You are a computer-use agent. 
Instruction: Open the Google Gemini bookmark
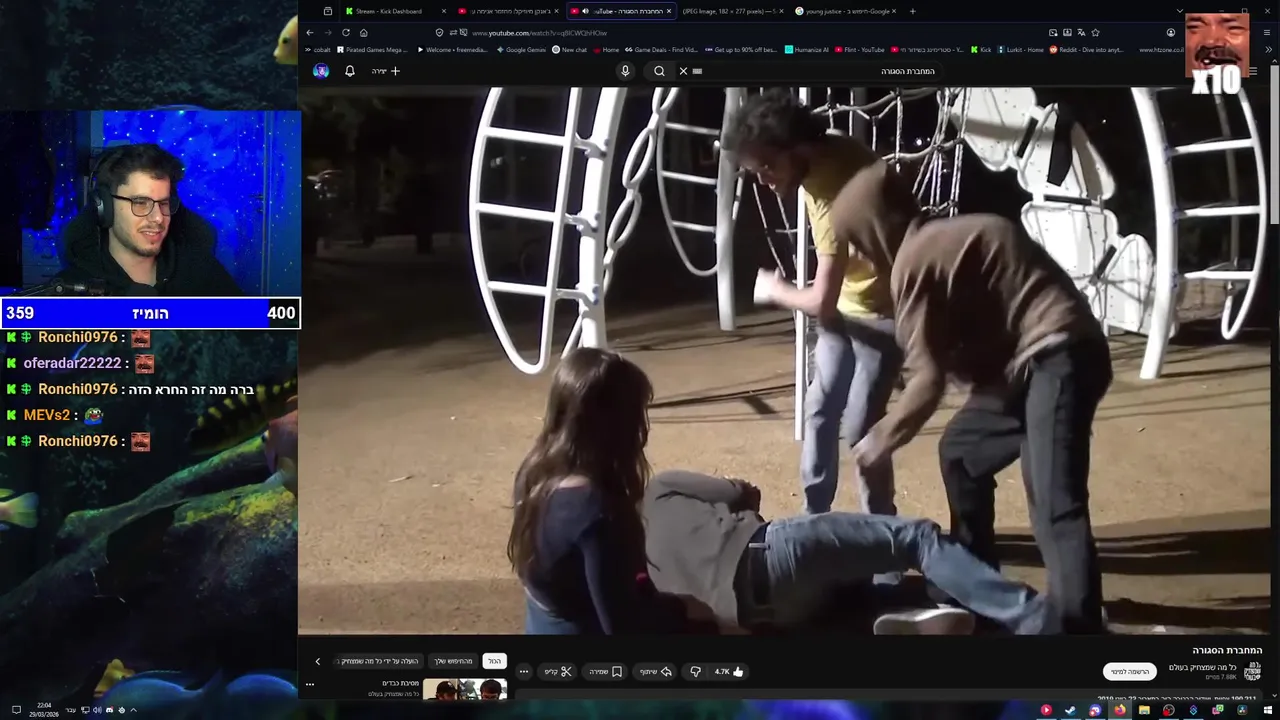point(521,49)
